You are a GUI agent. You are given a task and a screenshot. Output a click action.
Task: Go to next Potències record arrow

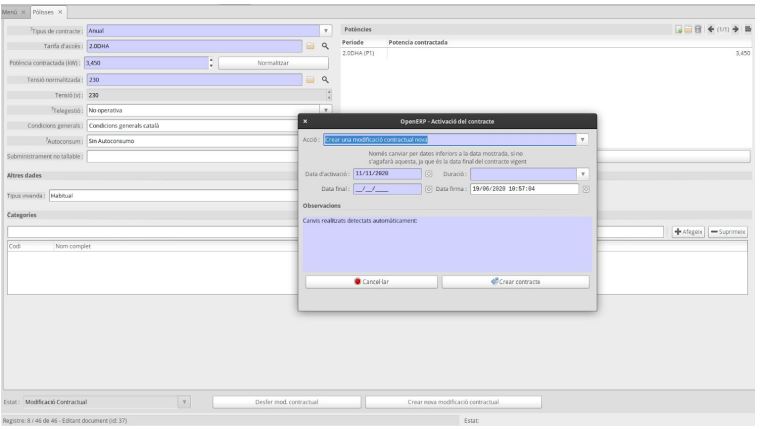(x=735, y=30)
